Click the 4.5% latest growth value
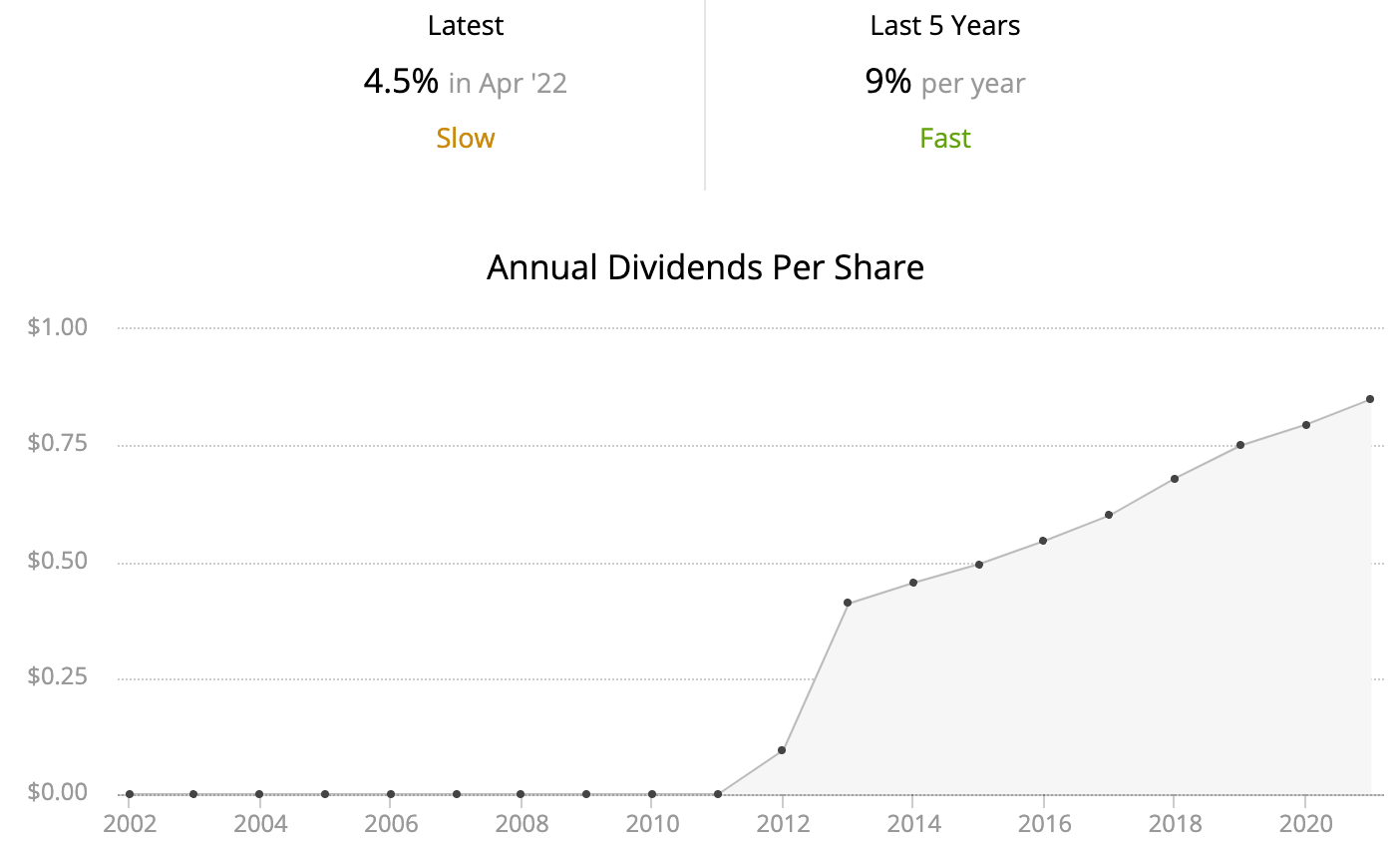The height and width of the screenshot is (846, 1400). coord(401,82)
